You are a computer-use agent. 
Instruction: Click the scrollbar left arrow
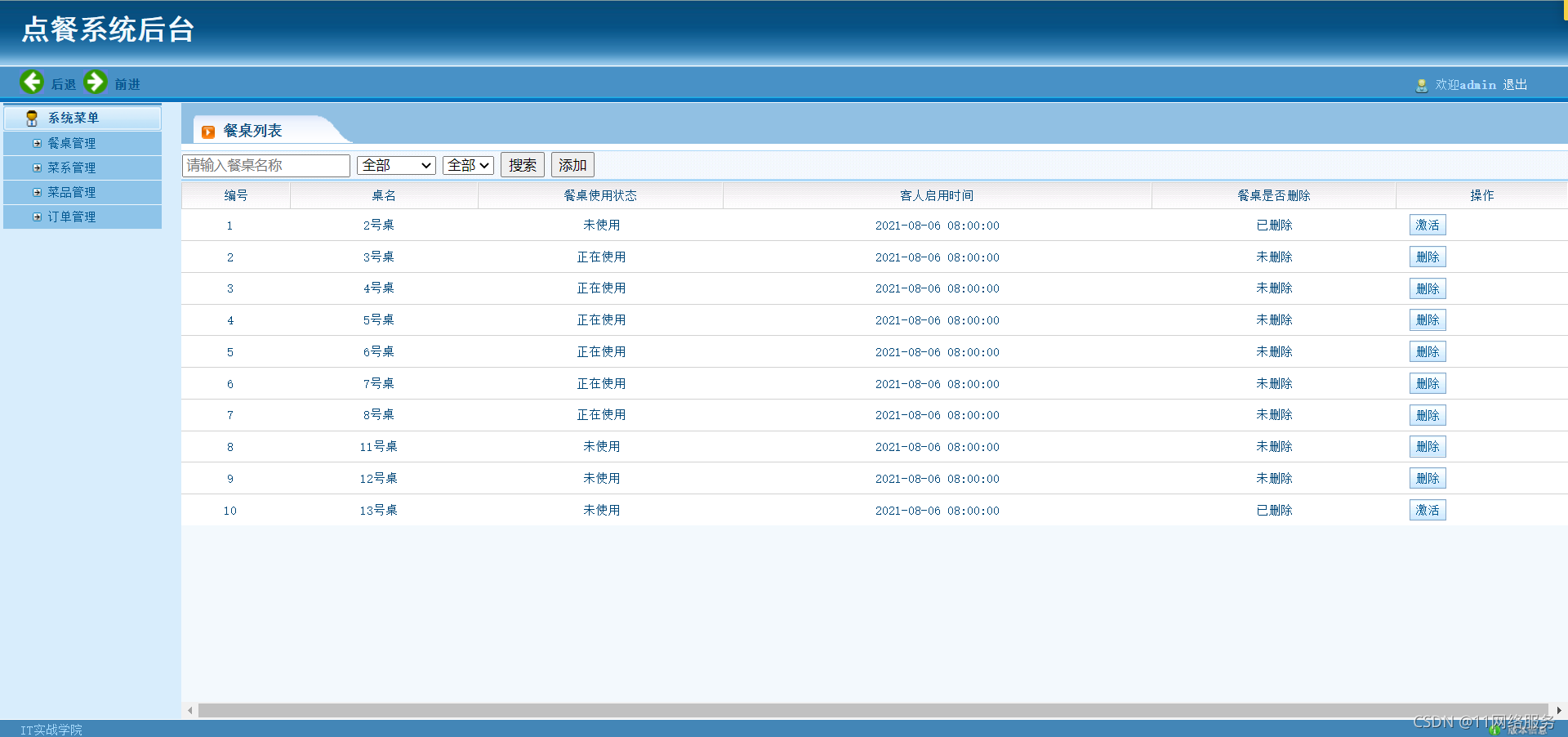pos(190,710)
